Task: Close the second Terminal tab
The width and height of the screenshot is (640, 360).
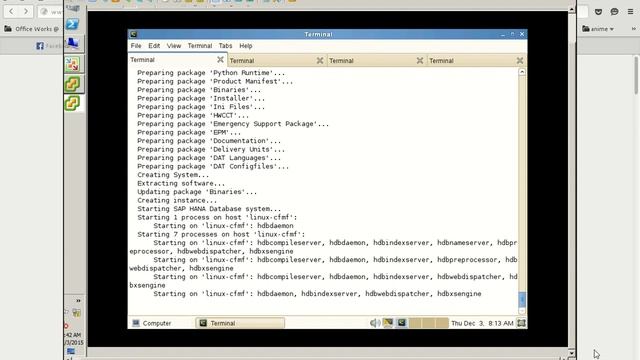Action: (320, 60)
